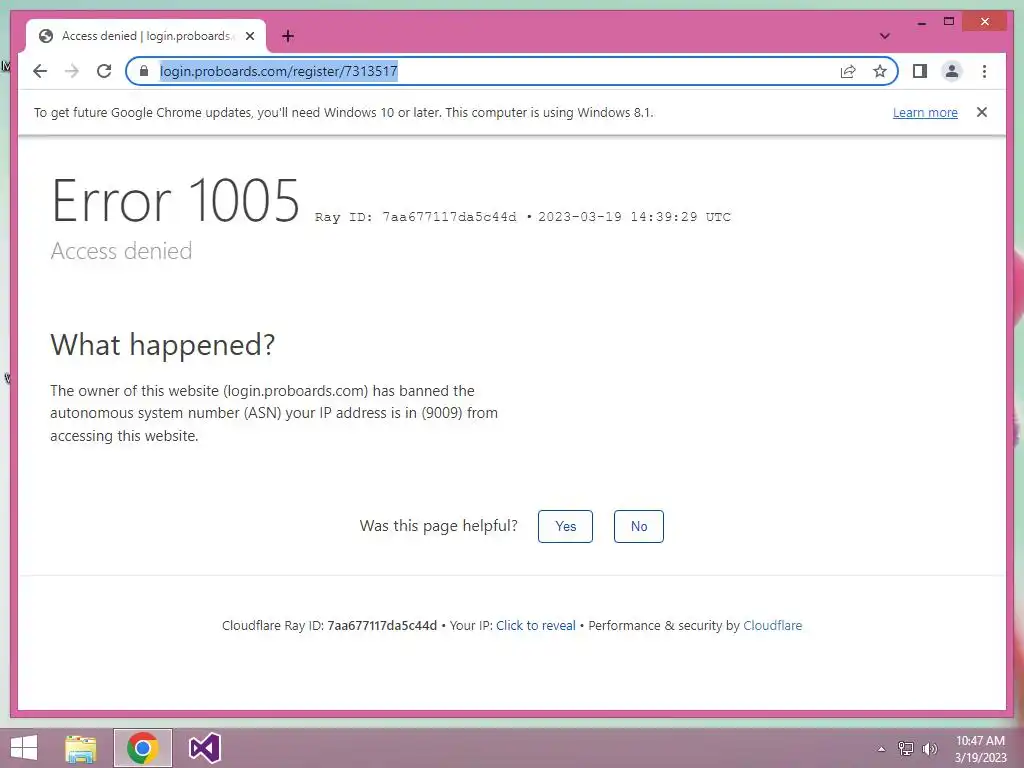Click the forward navigation arrow
Image resolution: width=1024 pixels, height=768 pixels.
click(x=72, y=71)
